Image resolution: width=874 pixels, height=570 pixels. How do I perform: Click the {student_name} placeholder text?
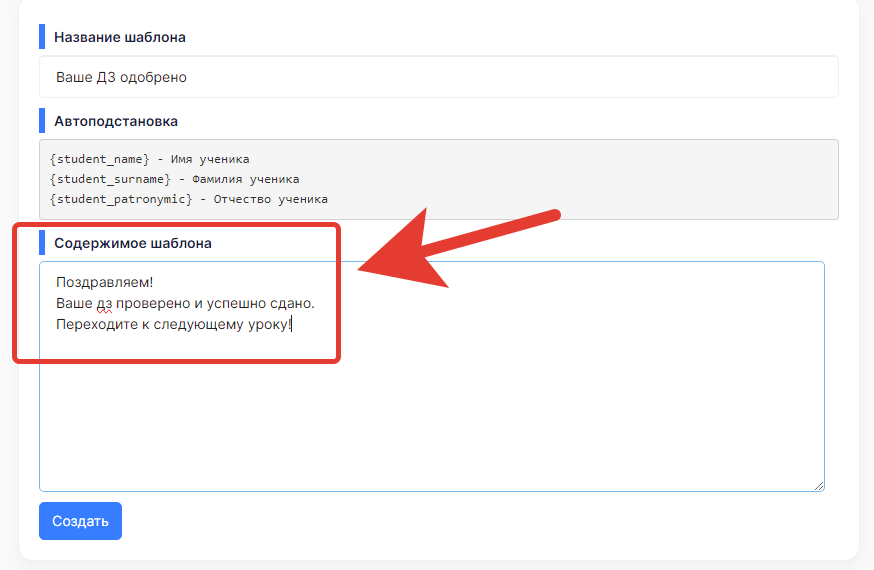pyautogui.click(x=99, y=159)
